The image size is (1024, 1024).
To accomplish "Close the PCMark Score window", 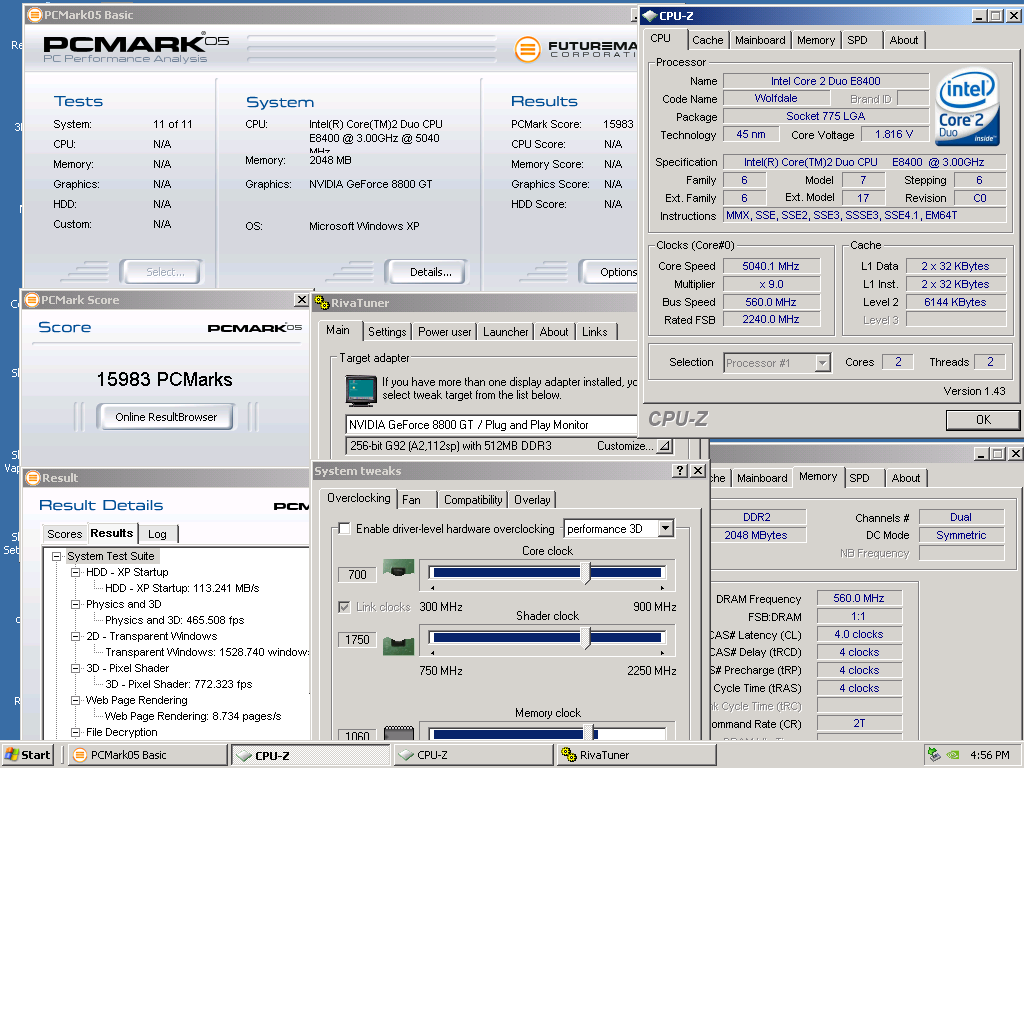I will [301, 300].
